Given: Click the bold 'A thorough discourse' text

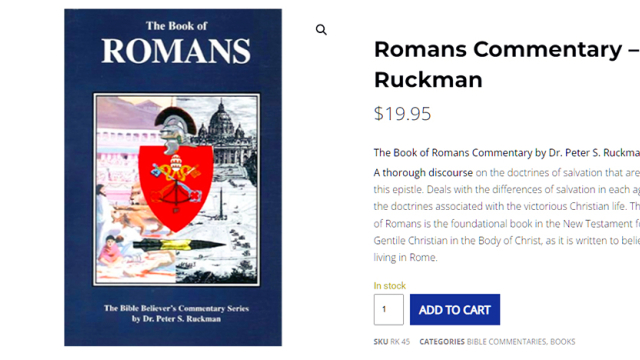Looking at the screenshot, I should tap(423, 173).
